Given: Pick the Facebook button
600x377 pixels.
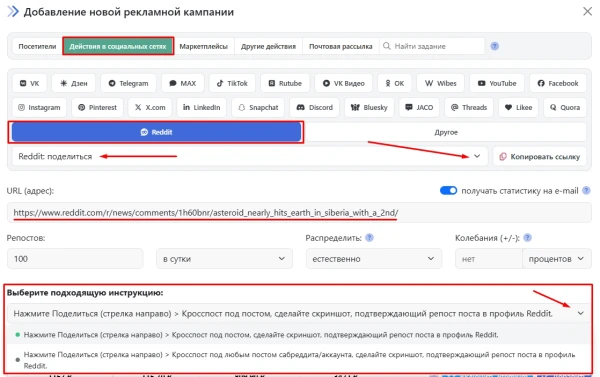Looking at the screenshot, I should click(558, 83).
